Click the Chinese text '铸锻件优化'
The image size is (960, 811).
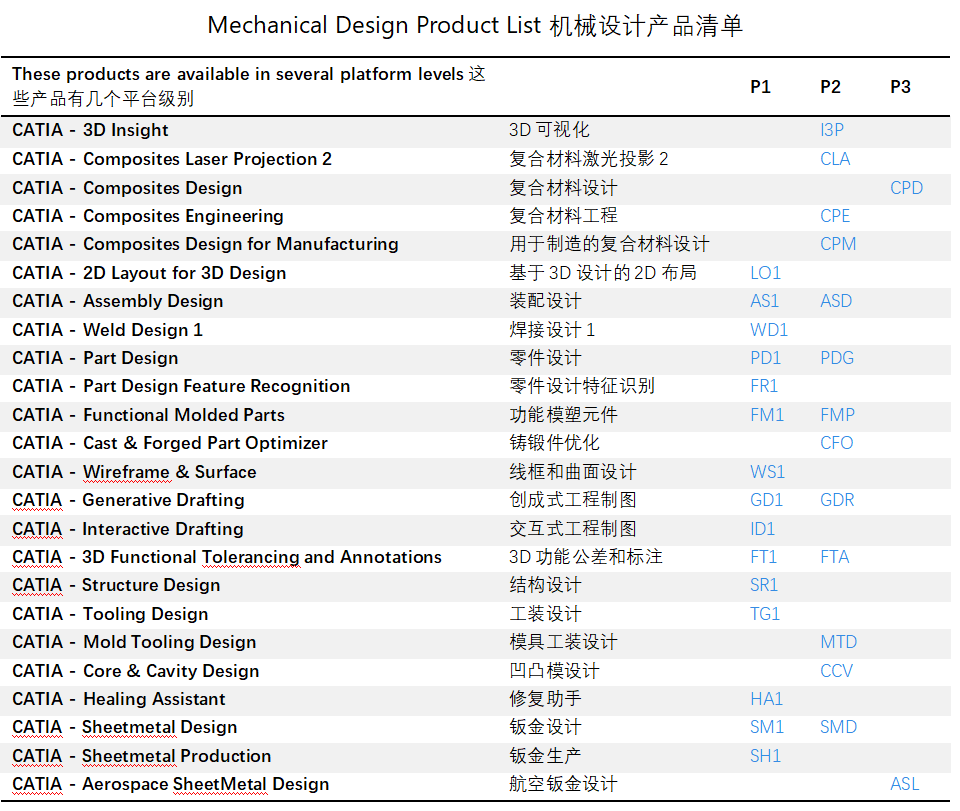(555, 443)
